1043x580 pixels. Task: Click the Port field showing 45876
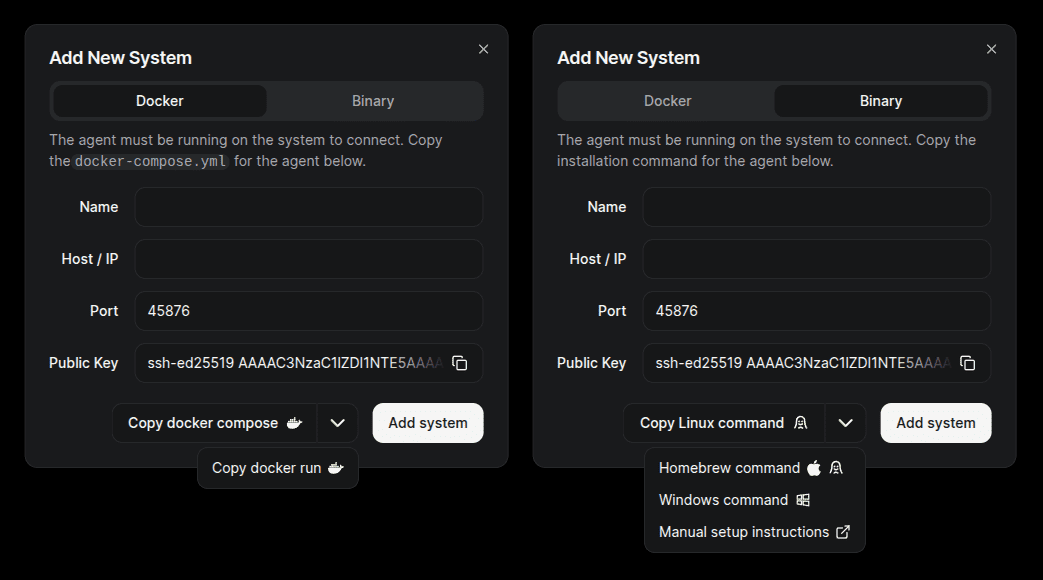pos(308,311)
